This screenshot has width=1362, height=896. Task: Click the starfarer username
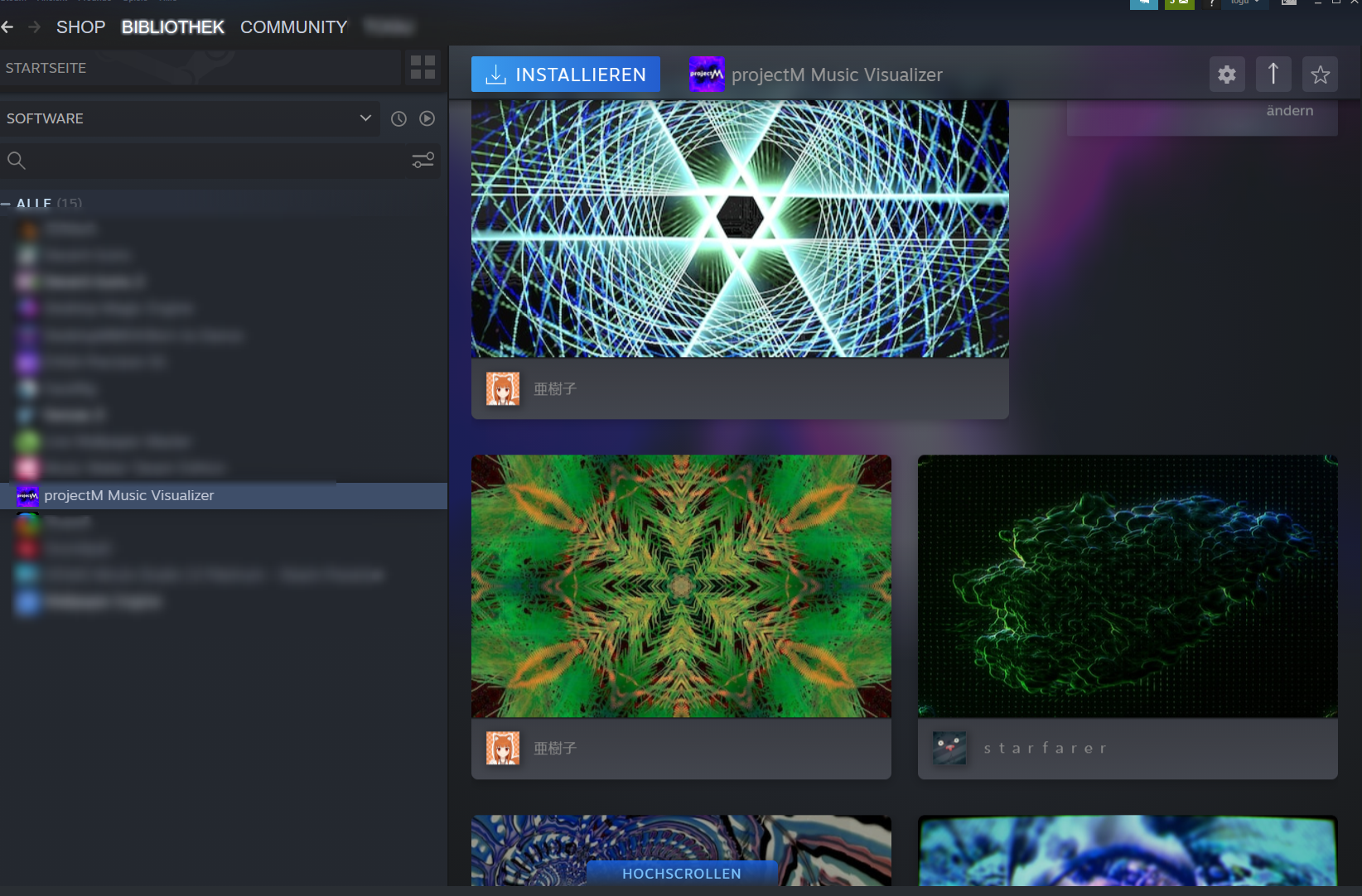[1045, 748]
